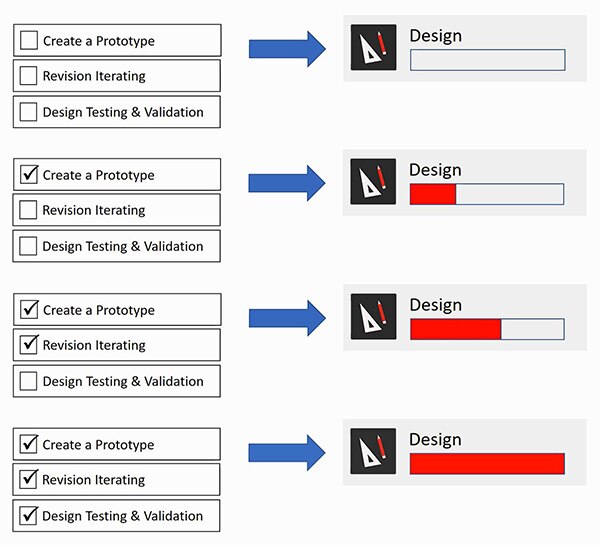Click the fully red Design progress bar

pos(487,463)
